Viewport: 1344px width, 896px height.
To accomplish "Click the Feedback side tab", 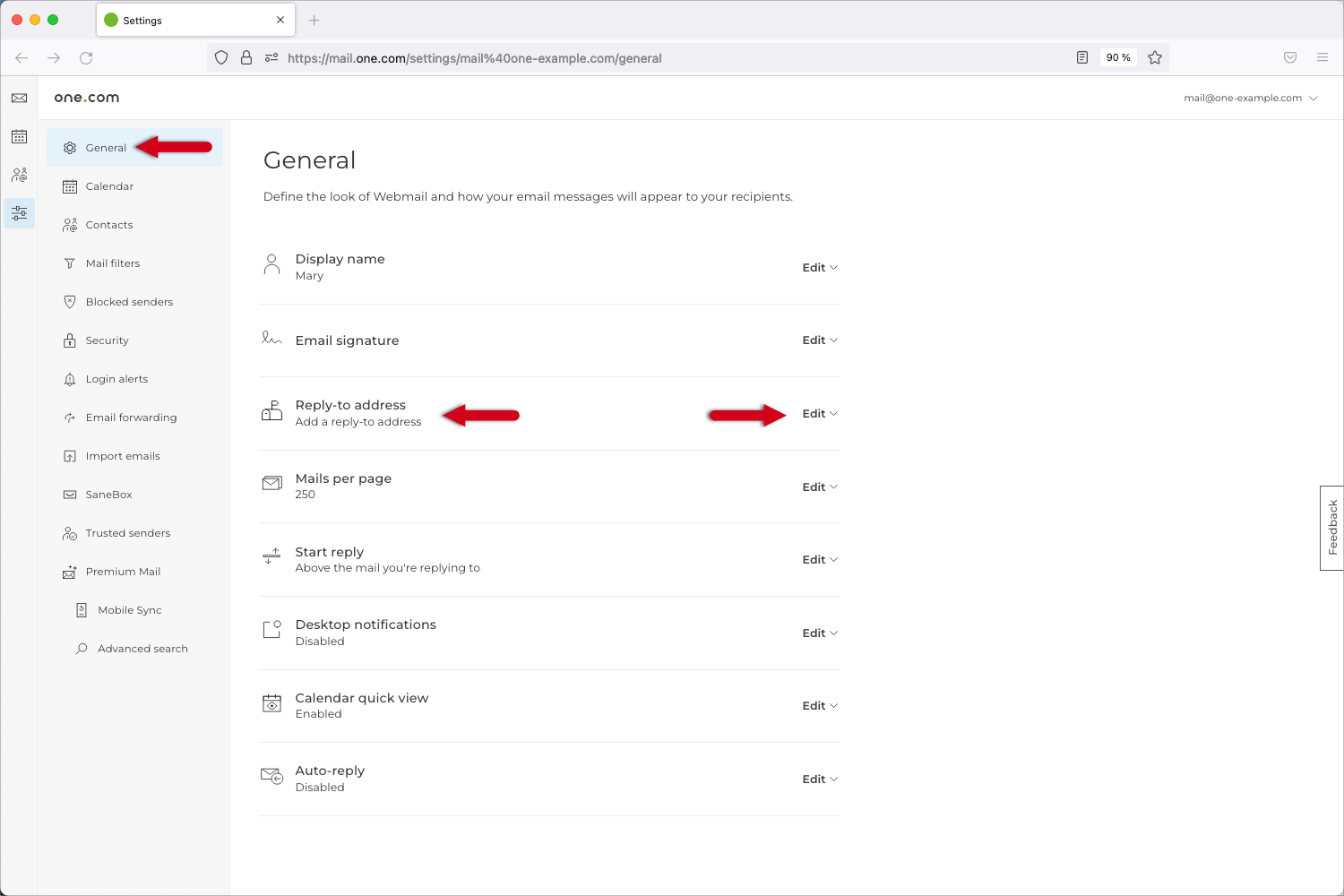I will [1332, 528].
